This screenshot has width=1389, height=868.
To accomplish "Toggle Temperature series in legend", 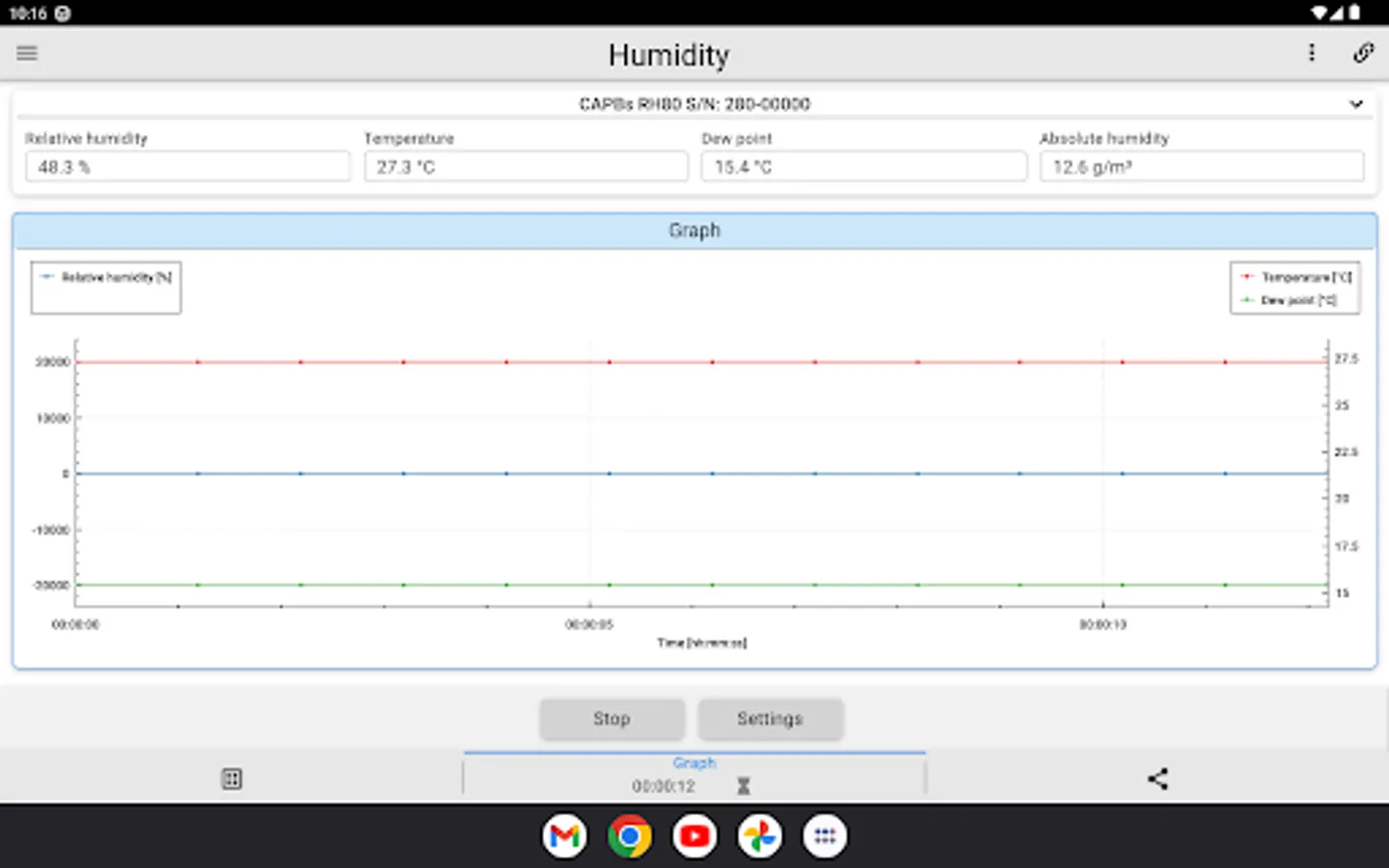I will pyautogui.click(x=1295, y=278).
